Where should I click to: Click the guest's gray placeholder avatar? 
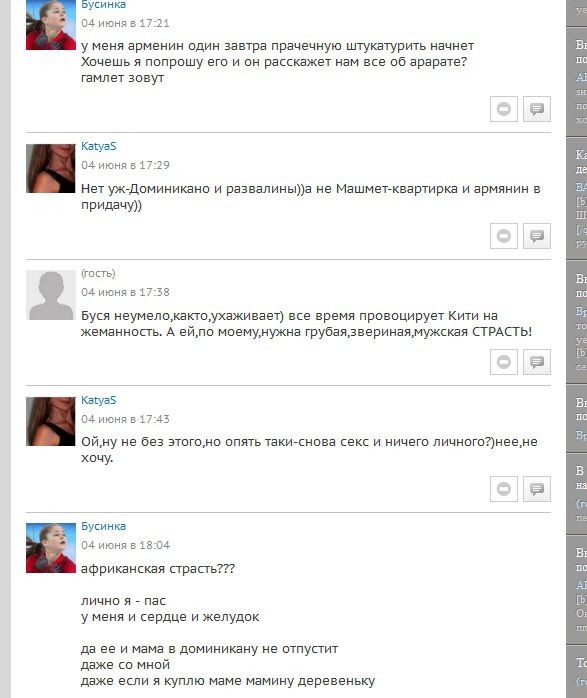coord(51,295)
